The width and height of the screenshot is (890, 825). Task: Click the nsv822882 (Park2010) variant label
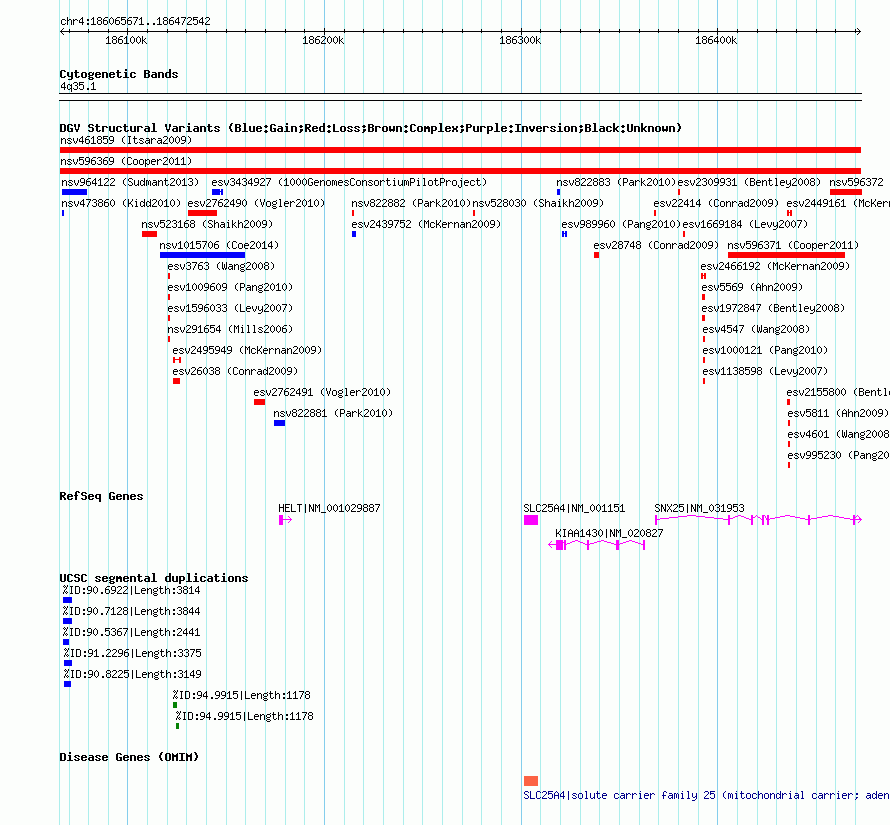click(x=411, y=203)
